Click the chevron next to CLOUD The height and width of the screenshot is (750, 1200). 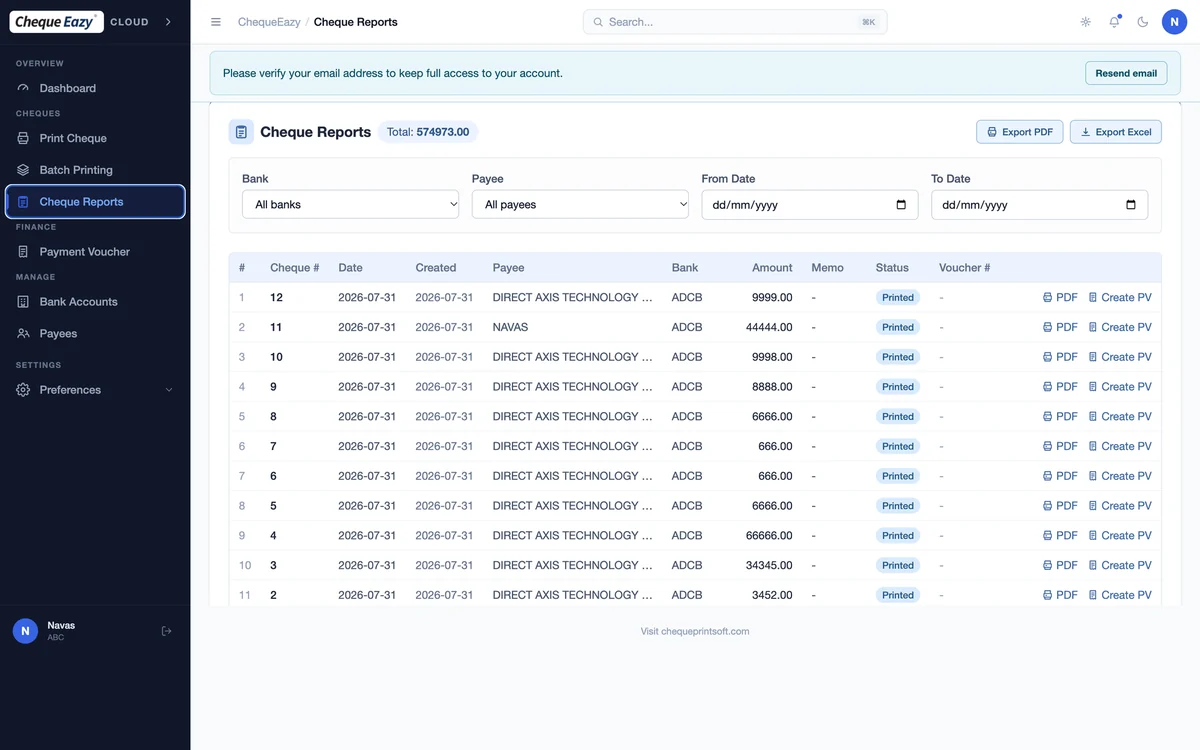pyautogui.click(x=167, y=22)
